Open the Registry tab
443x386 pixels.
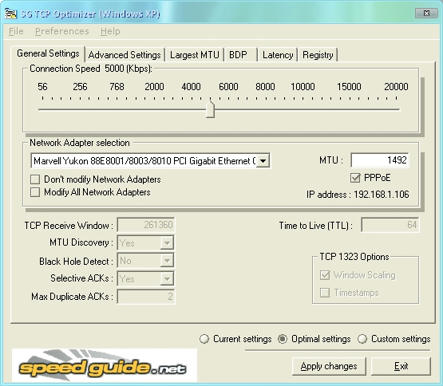pyautogui.click(x=318, y=55)
